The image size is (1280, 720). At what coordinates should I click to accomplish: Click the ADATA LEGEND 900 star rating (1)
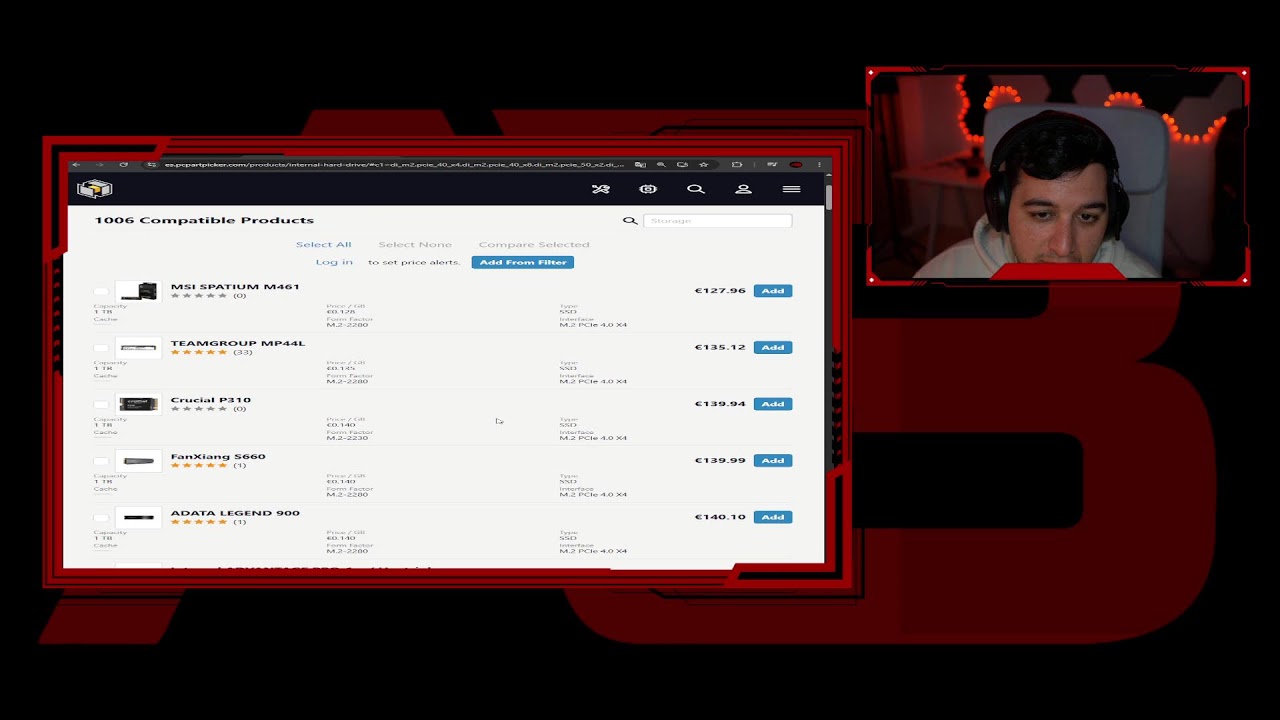click(x=199, y=522)
